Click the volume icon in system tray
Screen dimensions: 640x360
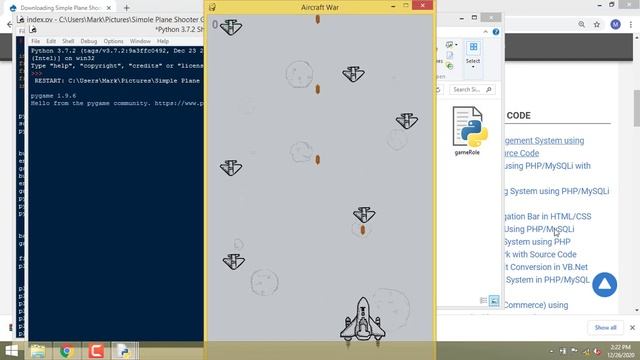pos(598,351)
